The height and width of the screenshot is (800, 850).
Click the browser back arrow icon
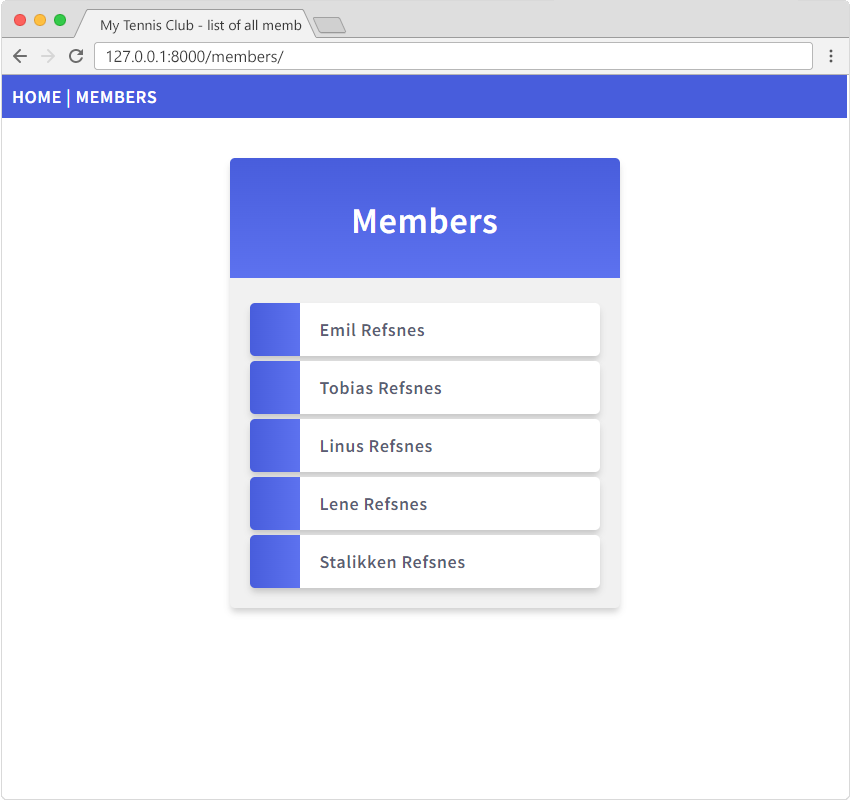tap(20, 56)
